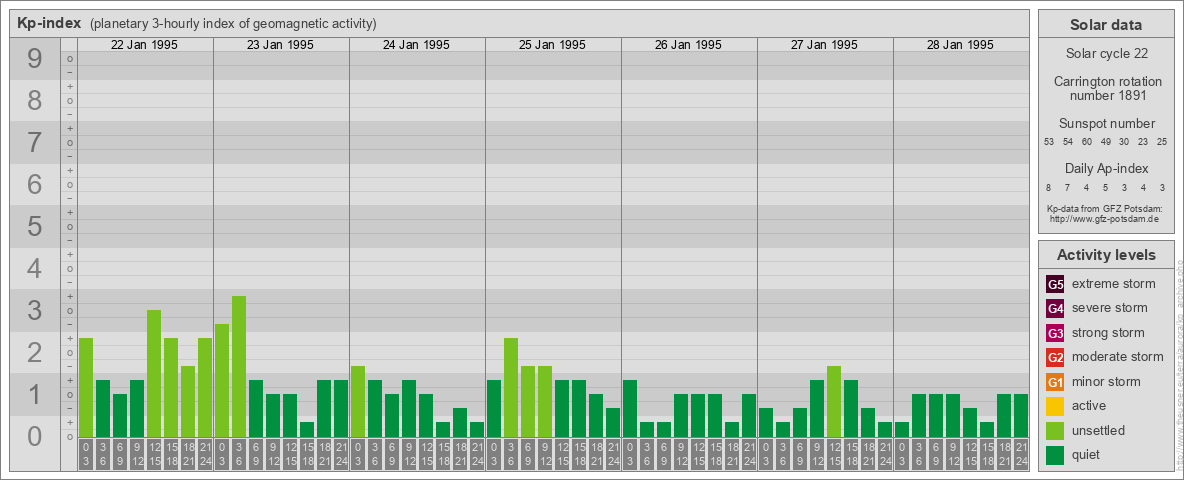Click the '0 3' time label under 22 Jan
The width and height of the screenshot is (1184, 480).
click(x=86, y=454)
